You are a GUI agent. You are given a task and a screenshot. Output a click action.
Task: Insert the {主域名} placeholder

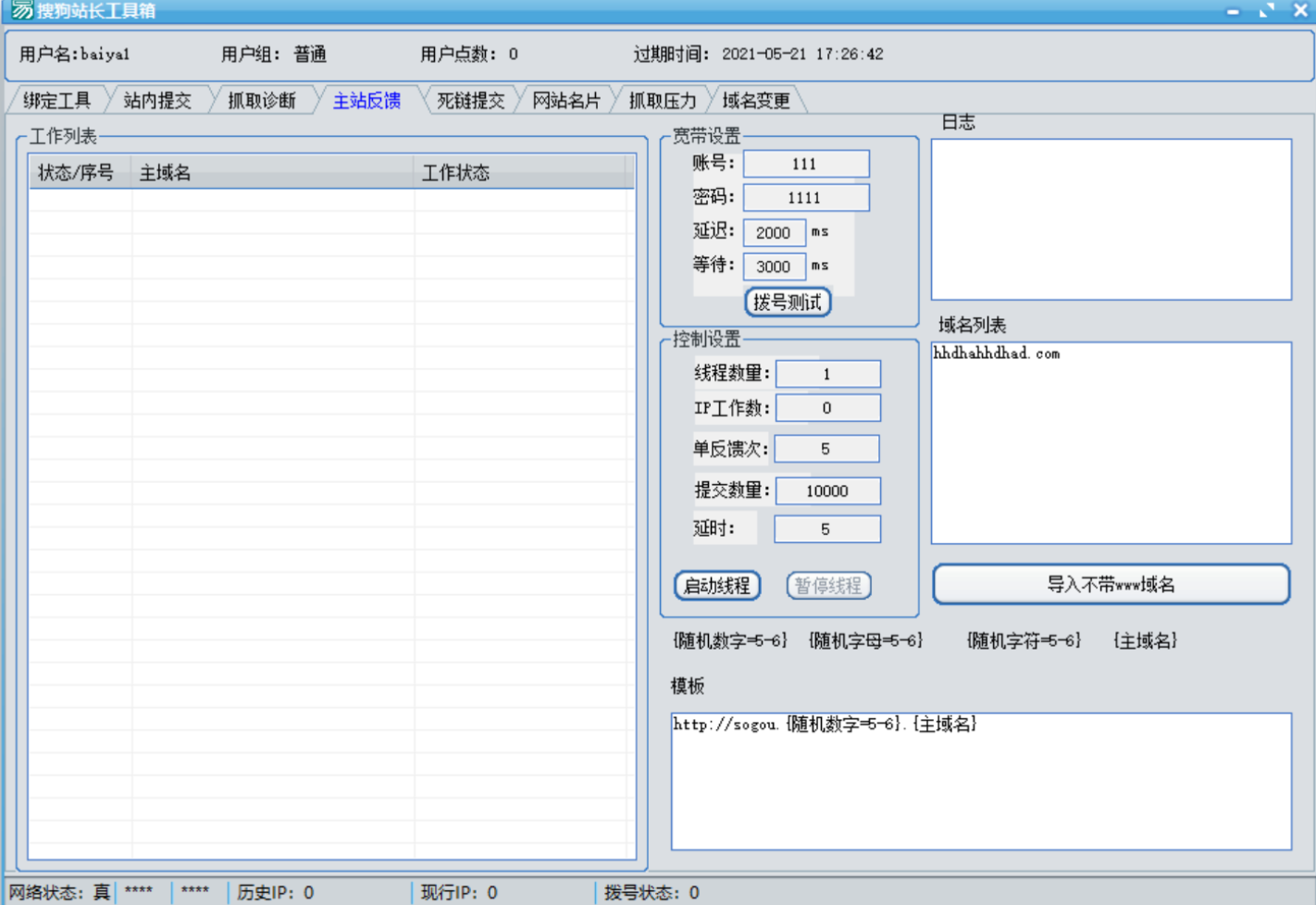[1145, 640]
